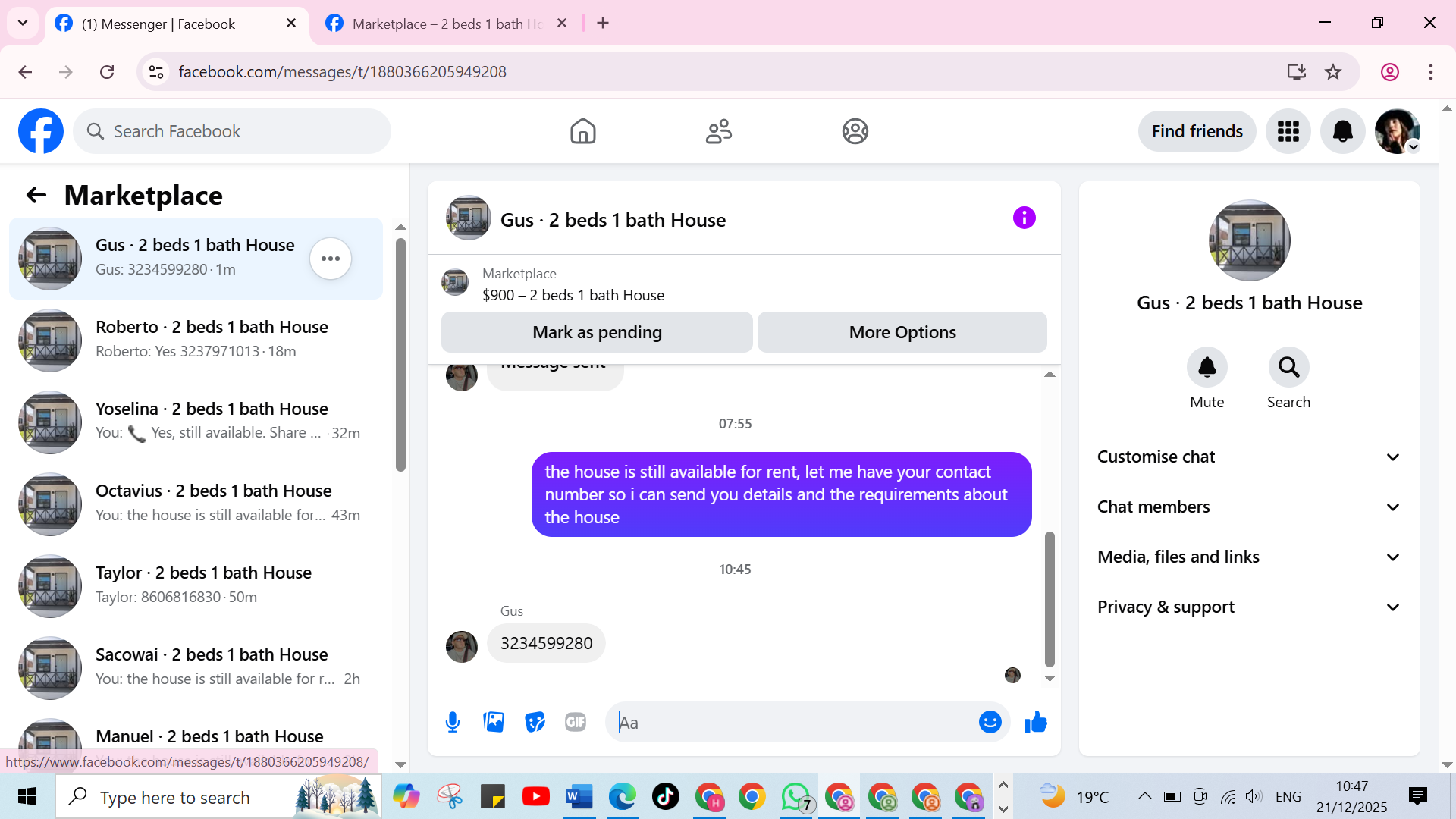This screenshot has height=819, width=1456.
Task: Click the Facebook logo icon
Action: coord(41,131)
